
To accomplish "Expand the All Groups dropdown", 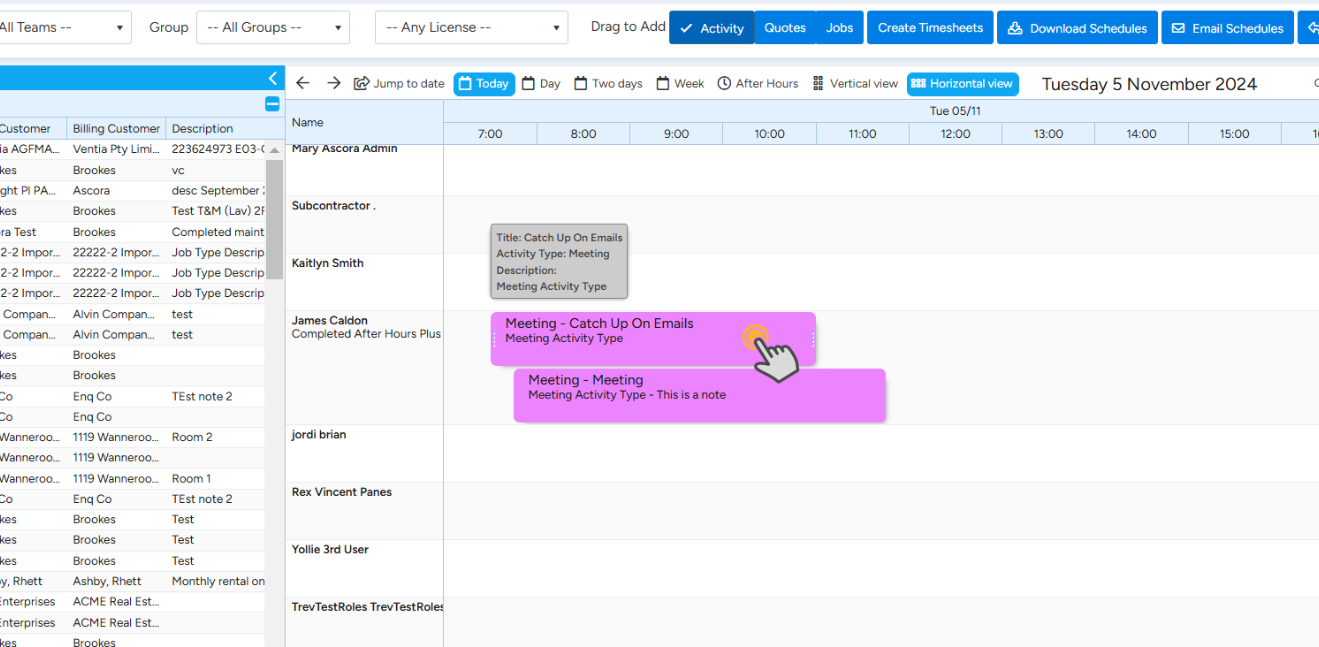I will tap(273, 28).
